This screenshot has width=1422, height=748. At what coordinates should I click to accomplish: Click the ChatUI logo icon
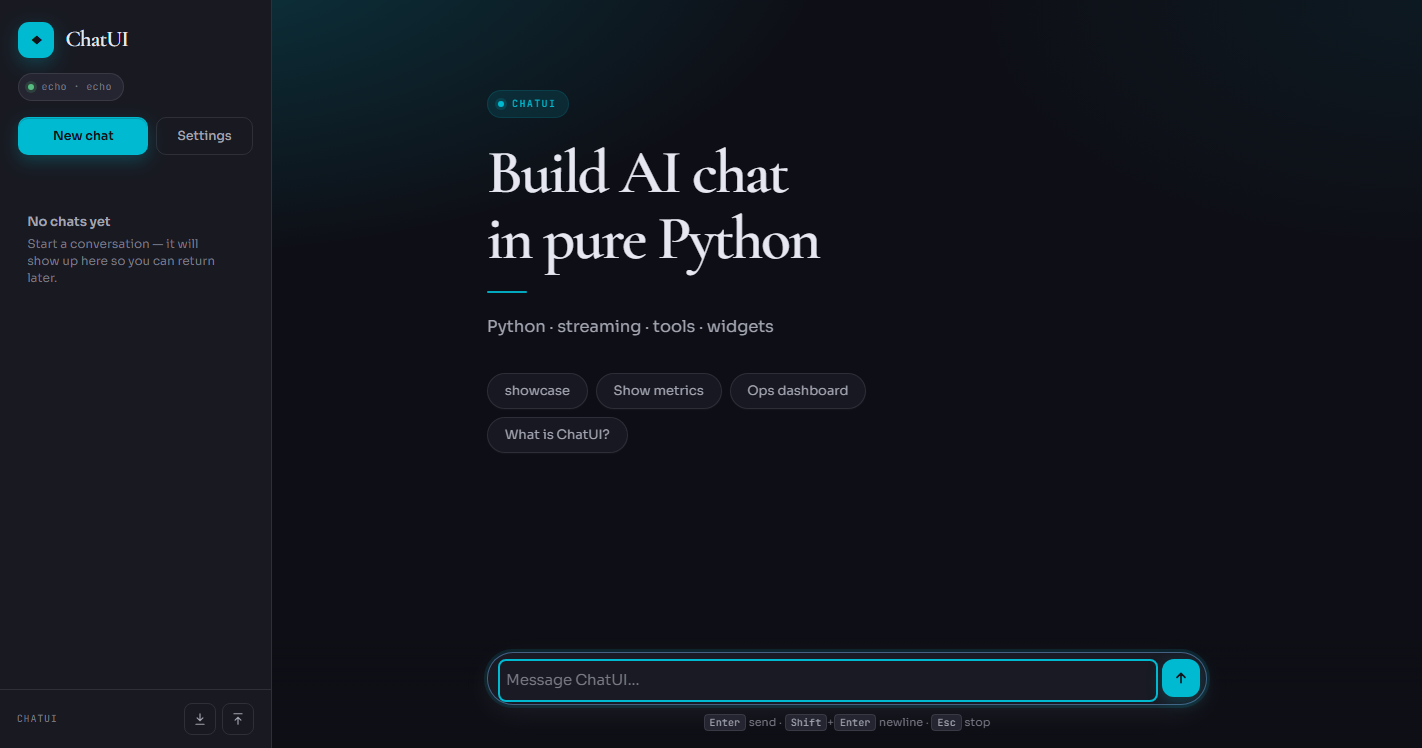[x=36, y=40]
